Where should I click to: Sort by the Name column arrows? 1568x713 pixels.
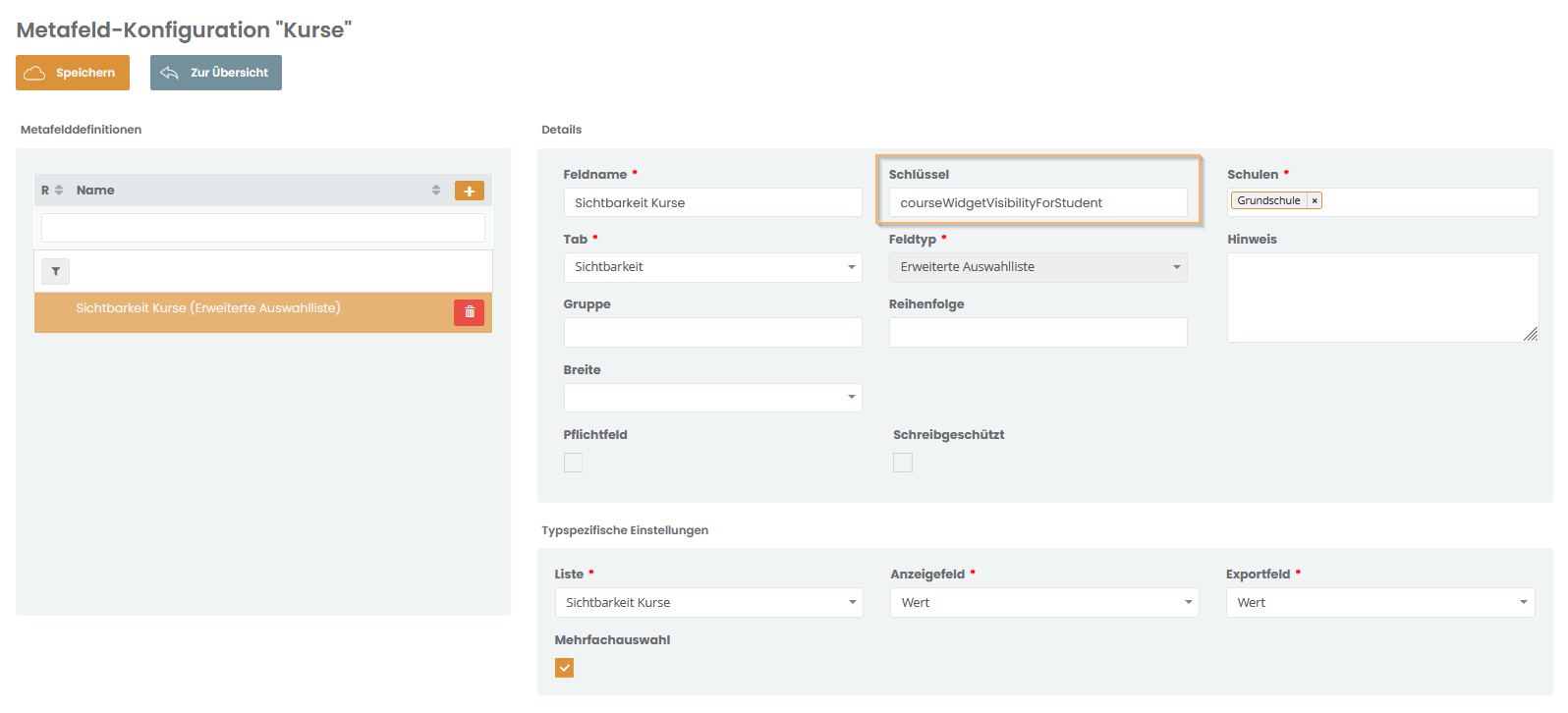[436, 190]
